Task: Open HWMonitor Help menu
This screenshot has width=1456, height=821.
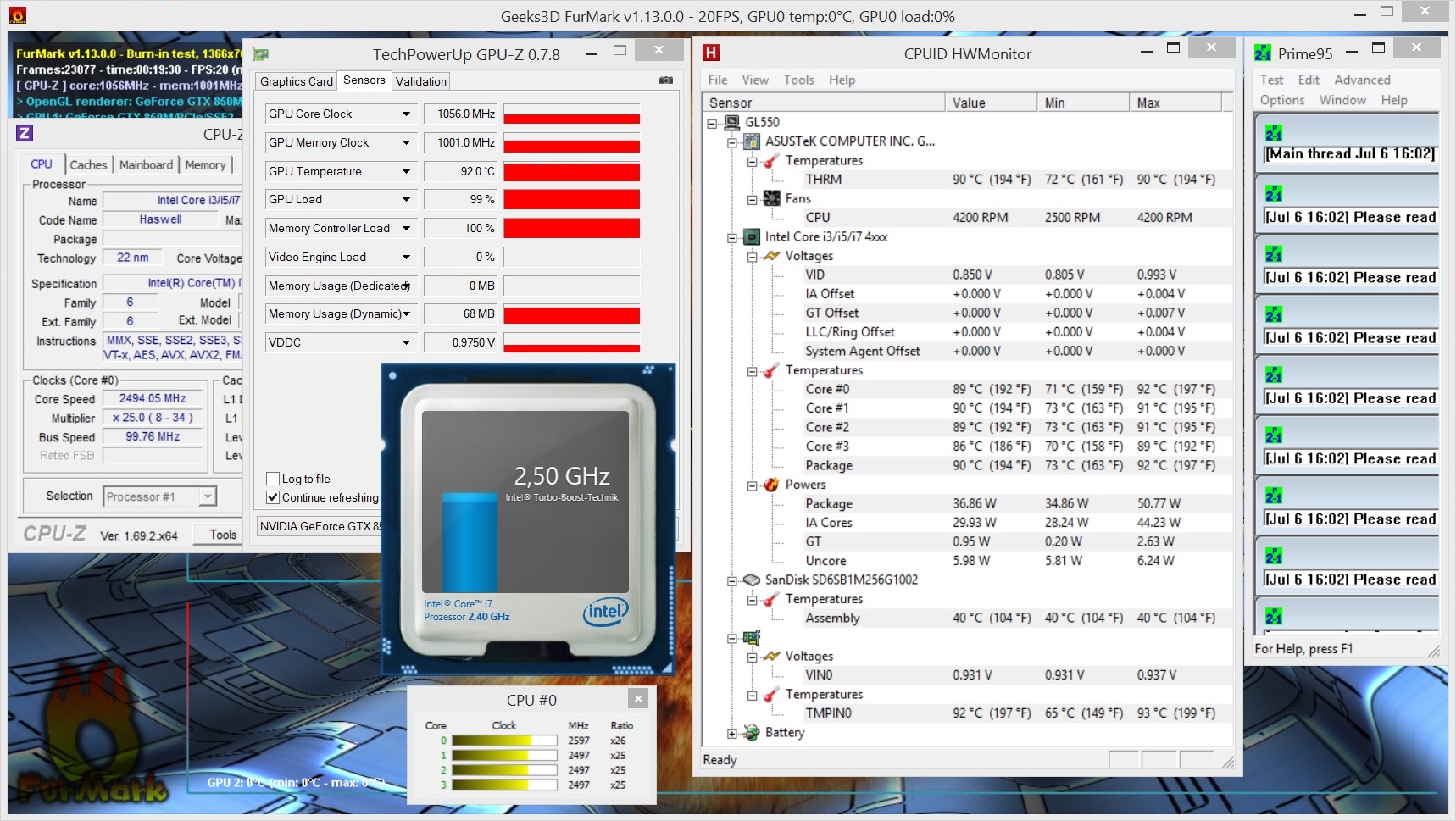Action: coord(842,80)
